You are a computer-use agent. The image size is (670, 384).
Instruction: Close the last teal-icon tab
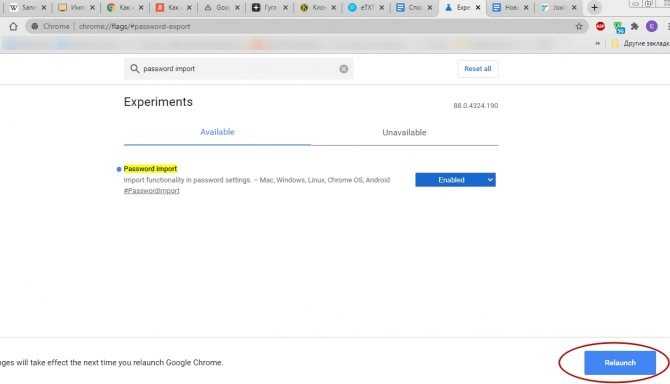574,8
